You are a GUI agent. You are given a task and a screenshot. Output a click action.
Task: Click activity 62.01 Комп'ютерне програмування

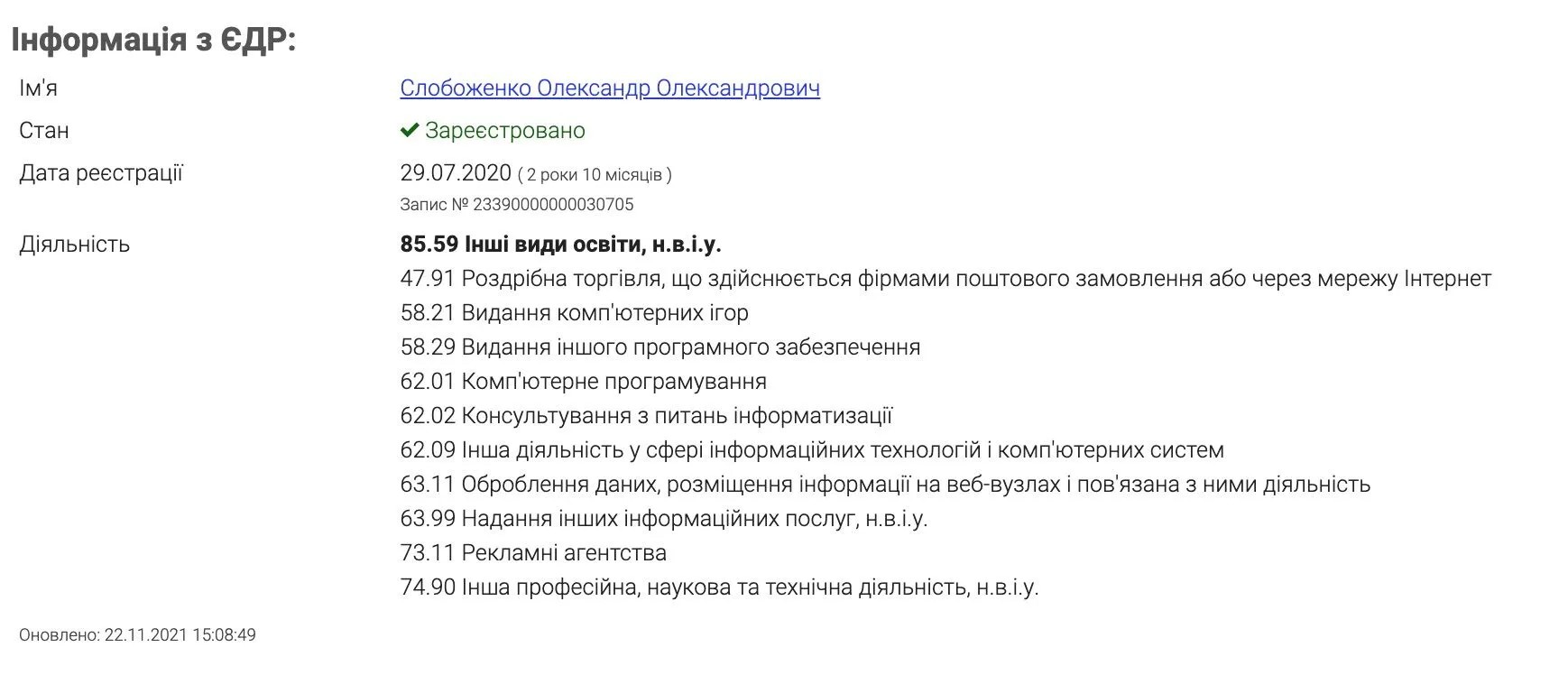(583, 382)
